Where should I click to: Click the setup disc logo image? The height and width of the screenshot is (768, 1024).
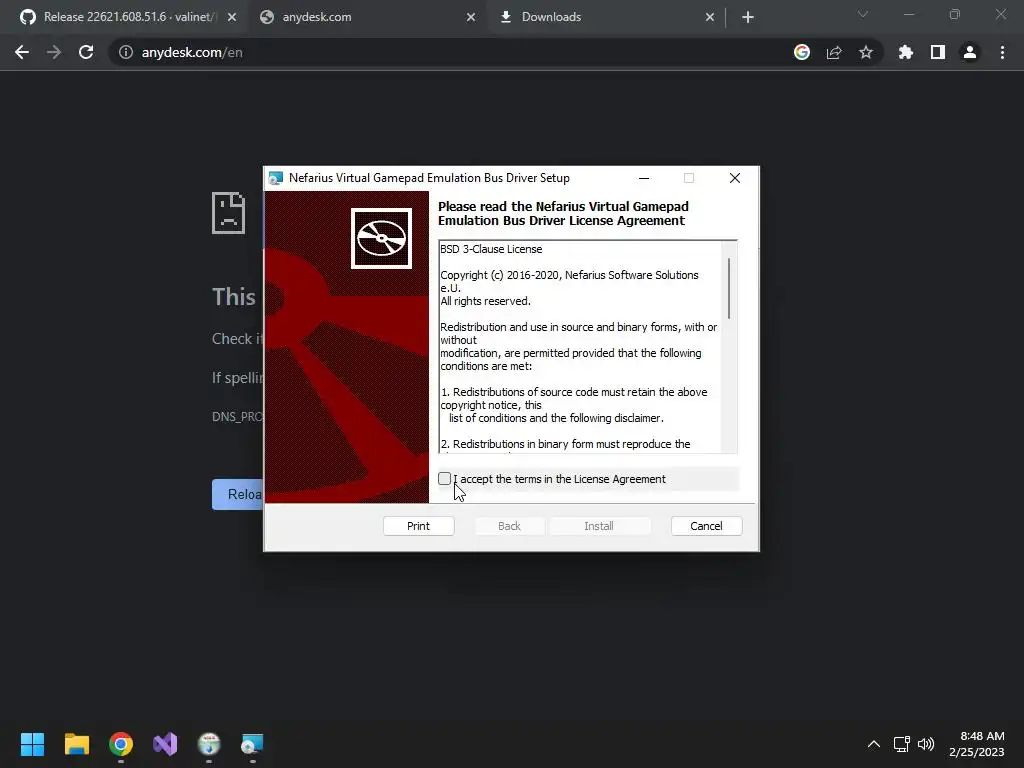[x=381, y=238]
